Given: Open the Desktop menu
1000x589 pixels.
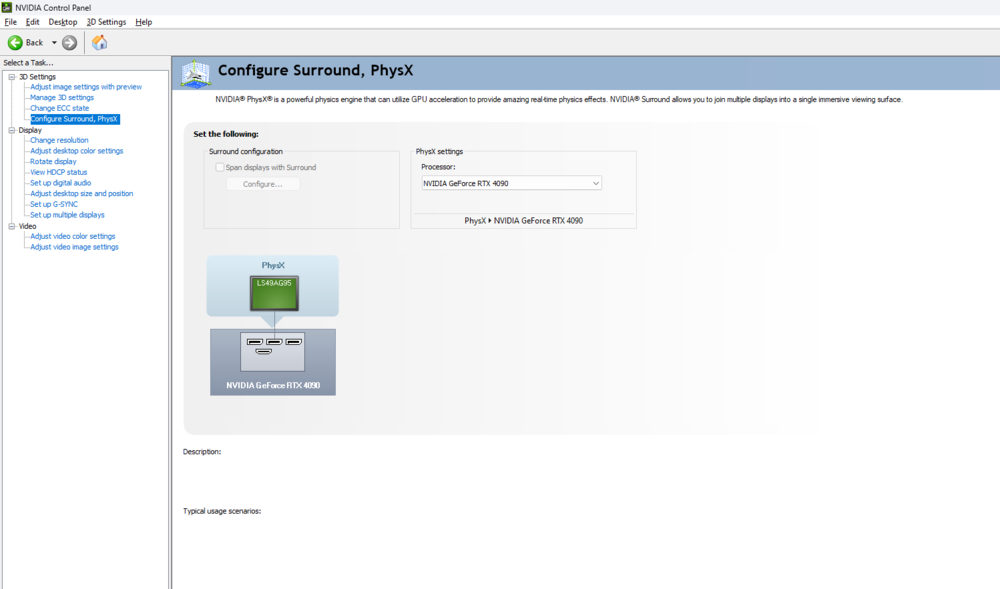Looking at the screenshot, I should (x=62, y=22).
